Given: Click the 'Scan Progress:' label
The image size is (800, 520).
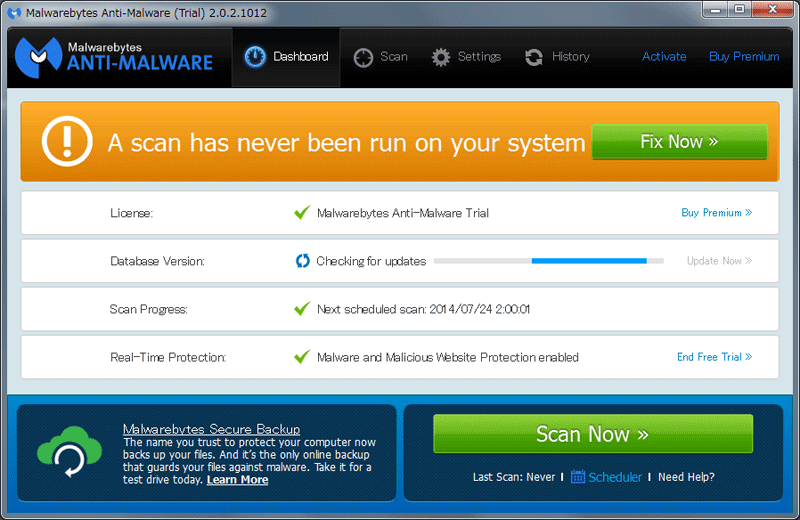Looking at the screenshot, I should [x=148, y=309].
